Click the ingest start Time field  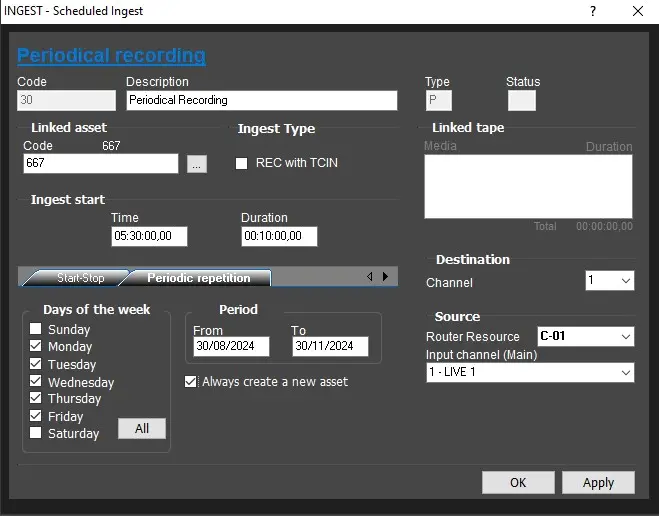pos(149,236)
